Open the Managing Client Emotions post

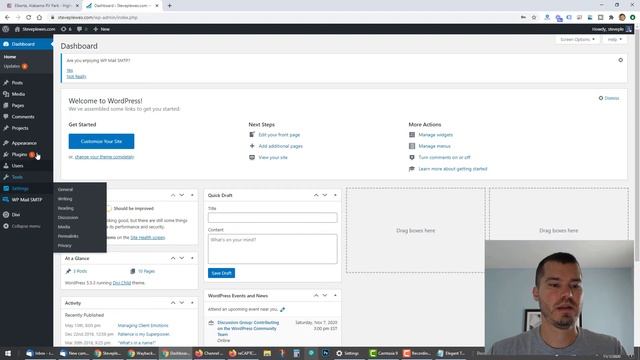click(x=143, y=326)
